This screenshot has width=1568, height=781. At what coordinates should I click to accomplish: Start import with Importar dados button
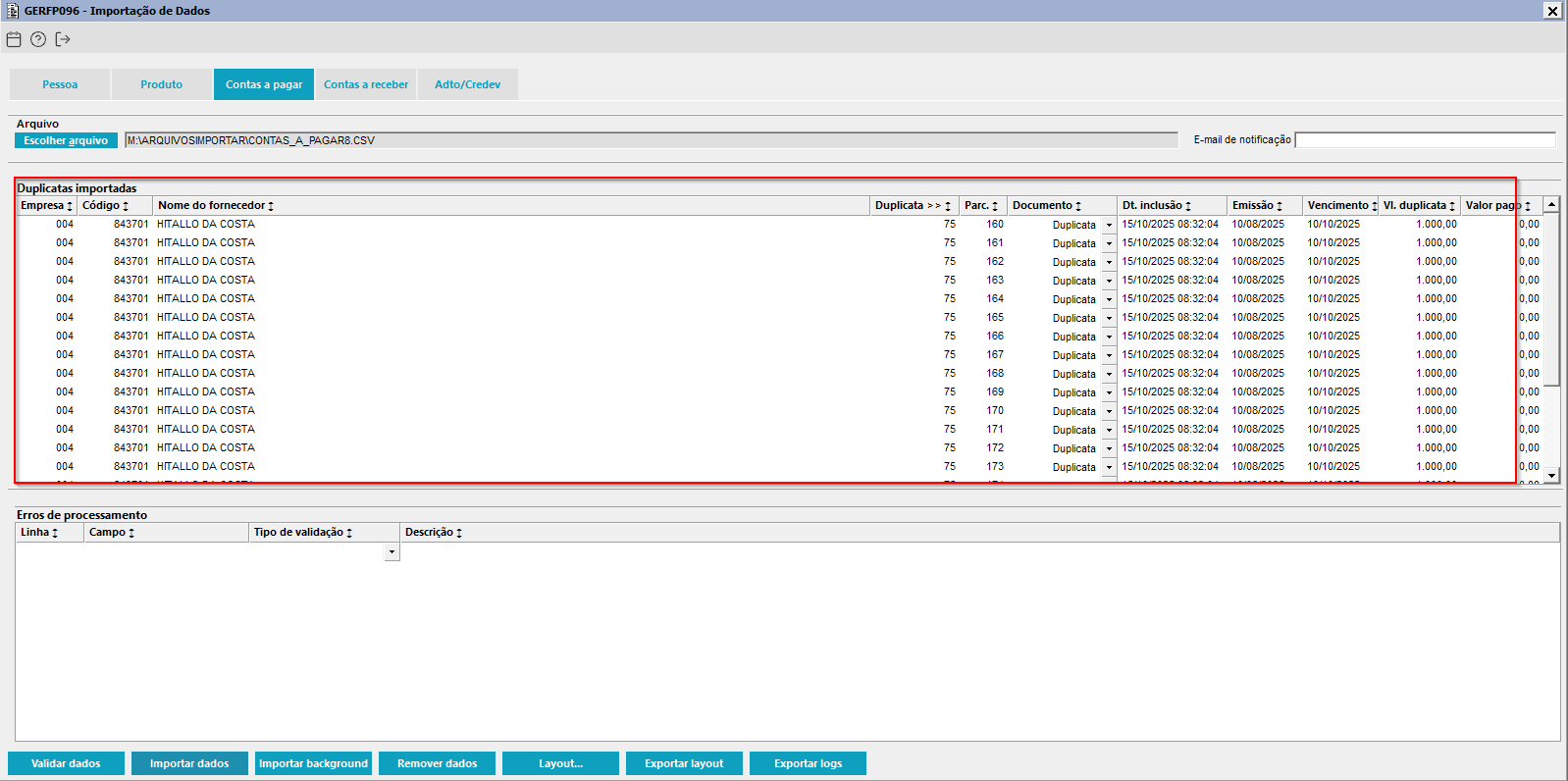(x=189, y=763)
